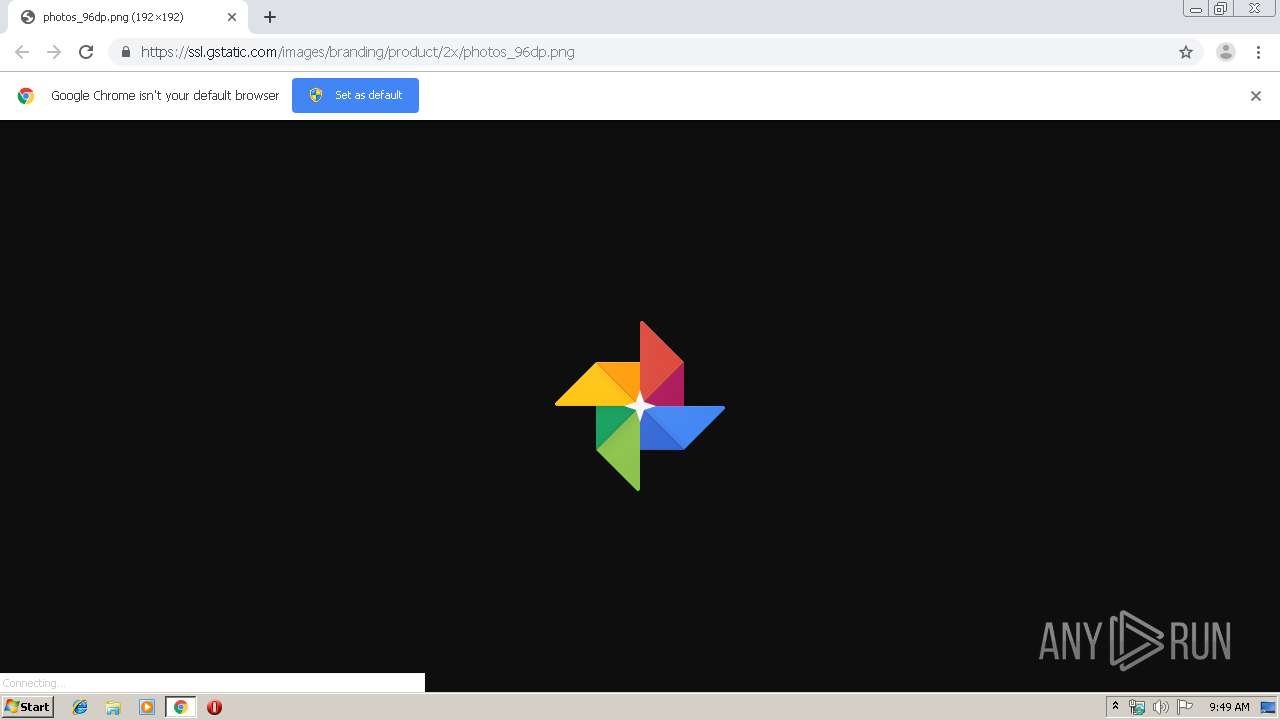Close the Chrome window
This screenshot has width=1280, height=720.
(1254, 8)
